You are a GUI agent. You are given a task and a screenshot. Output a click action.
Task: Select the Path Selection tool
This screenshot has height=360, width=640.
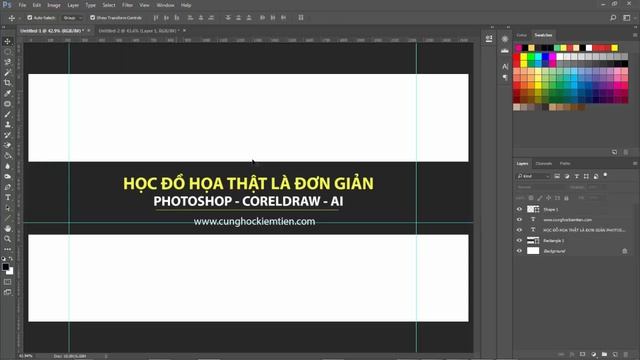(7, 208)
